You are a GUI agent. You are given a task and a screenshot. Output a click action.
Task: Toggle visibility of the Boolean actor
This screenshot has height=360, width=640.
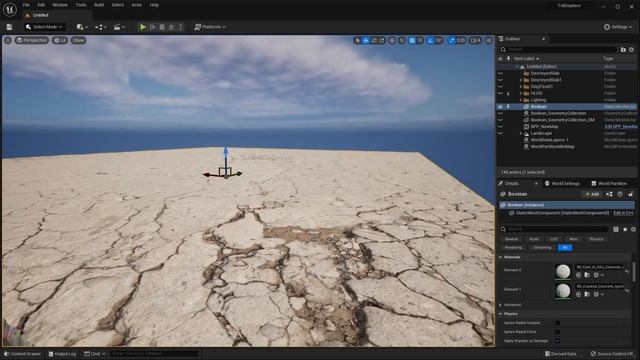click(x=500, y=107)
